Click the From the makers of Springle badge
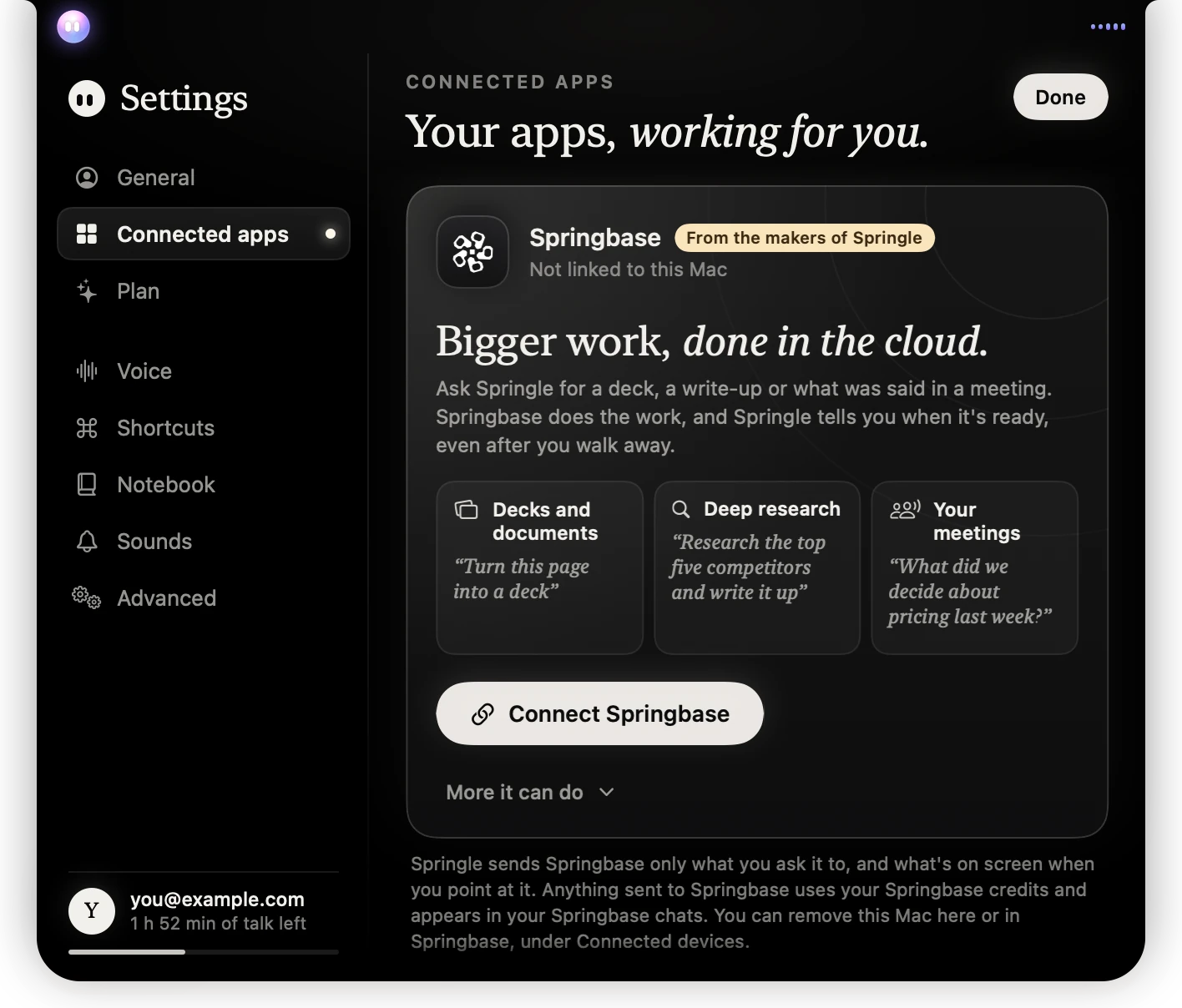The image size is (1182, 1008). (804, 238)
